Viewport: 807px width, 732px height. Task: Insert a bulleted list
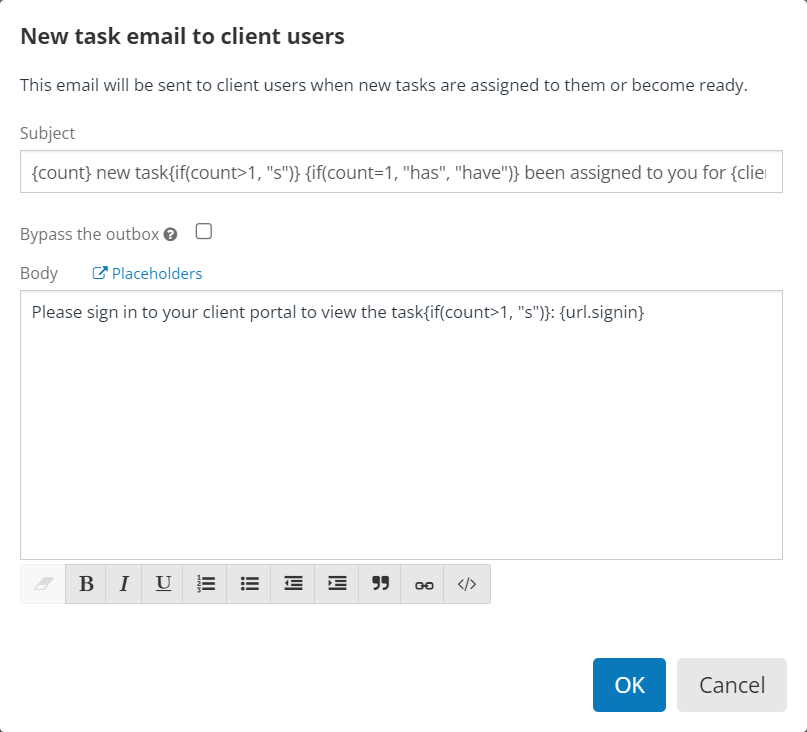point(250,584)
